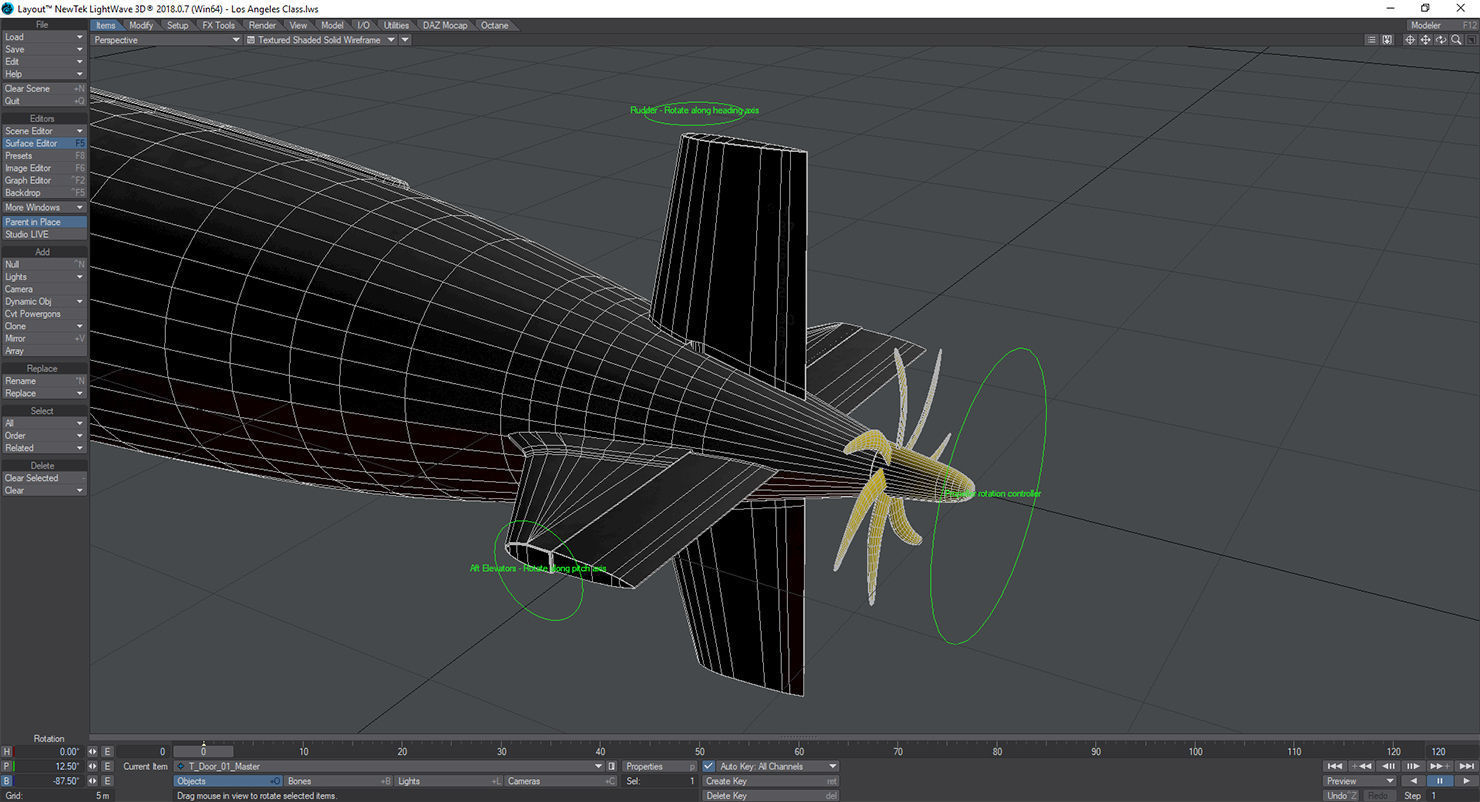Open the Preview dropdown
The image size is (1480, 802).
(x=1359, y=781)
